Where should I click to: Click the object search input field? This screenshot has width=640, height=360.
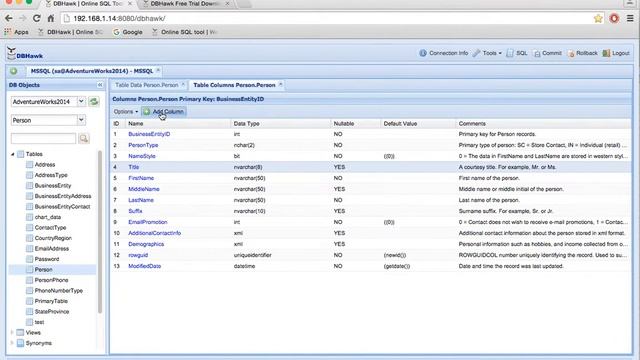tap(43, 138)
